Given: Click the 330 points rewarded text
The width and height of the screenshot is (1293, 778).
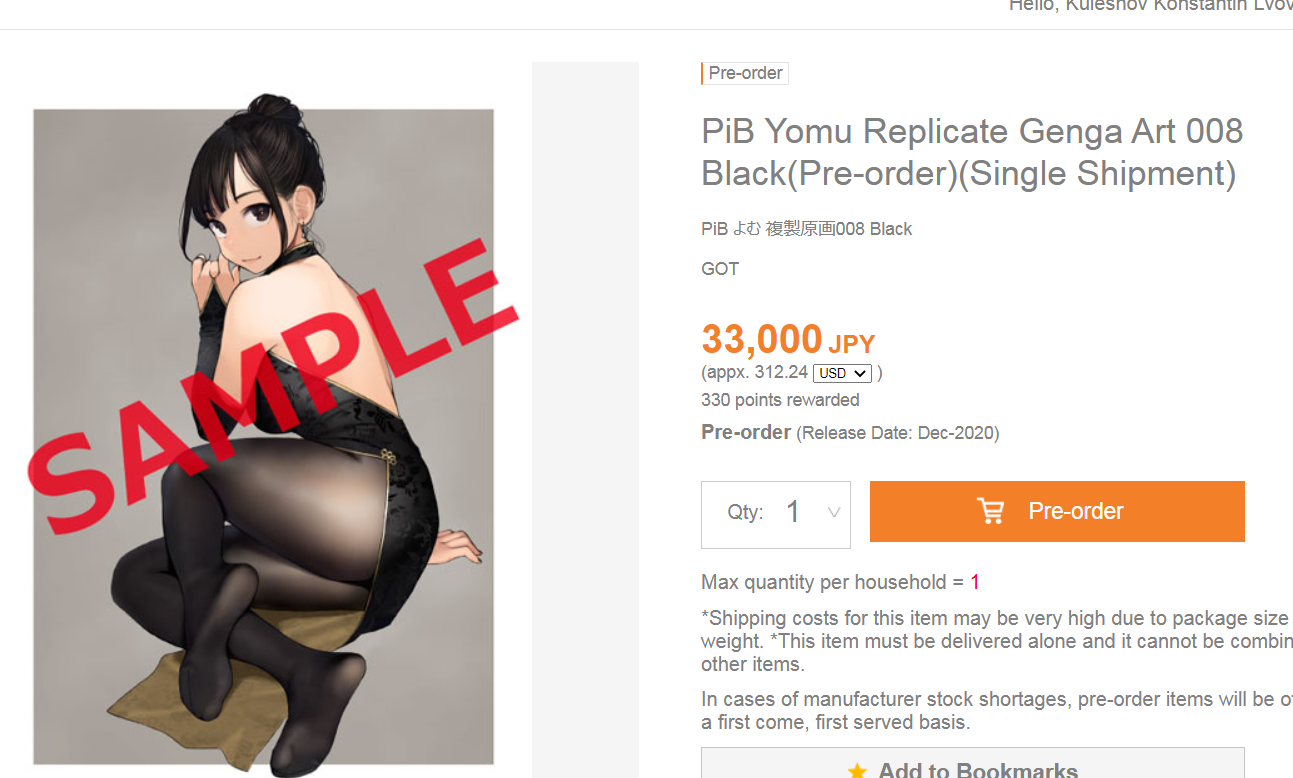Looking at the screenshot, I should (x=780, y=400).
